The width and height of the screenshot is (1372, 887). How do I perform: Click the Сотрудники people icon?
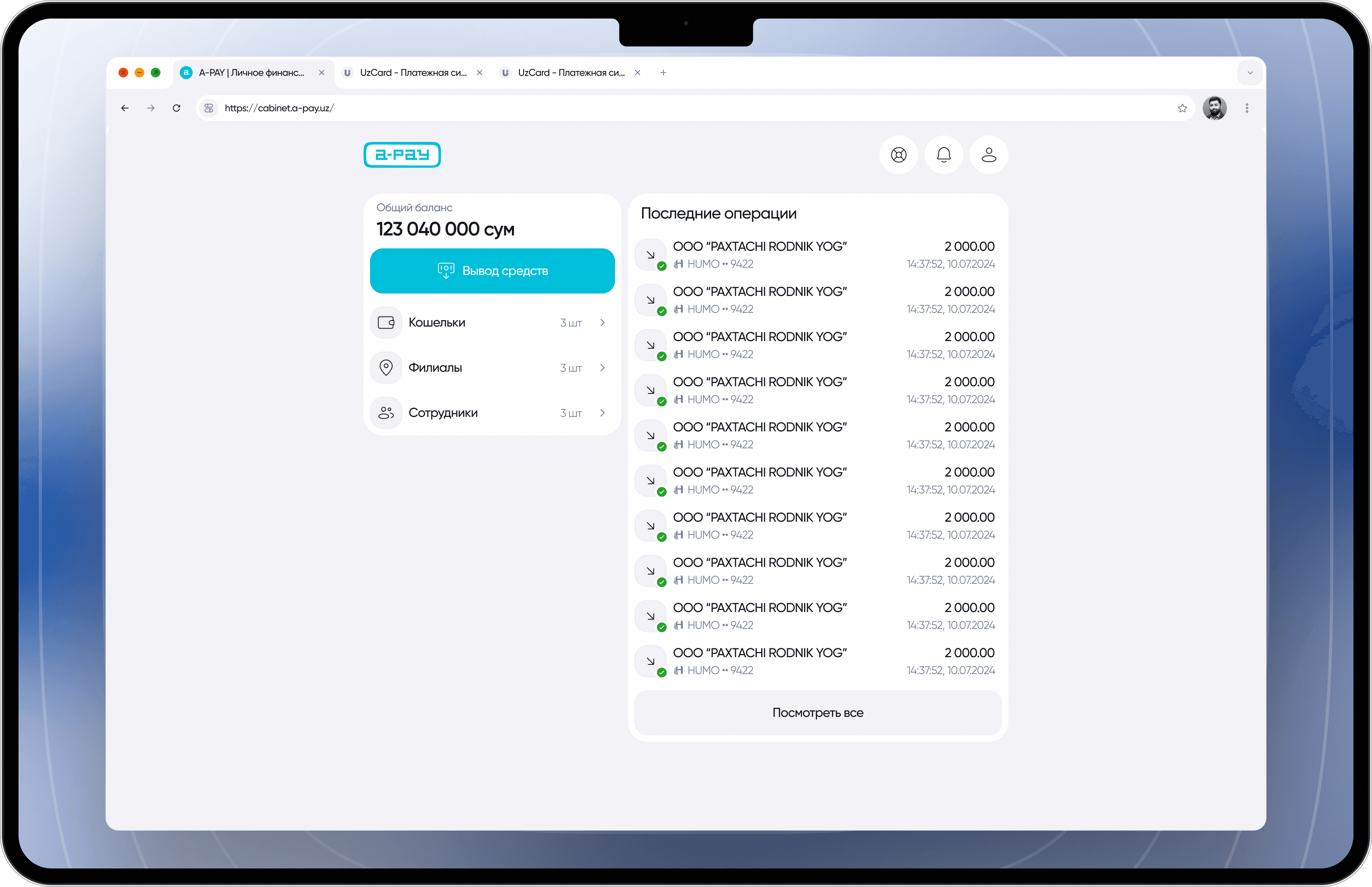click(x=386, y=413)
